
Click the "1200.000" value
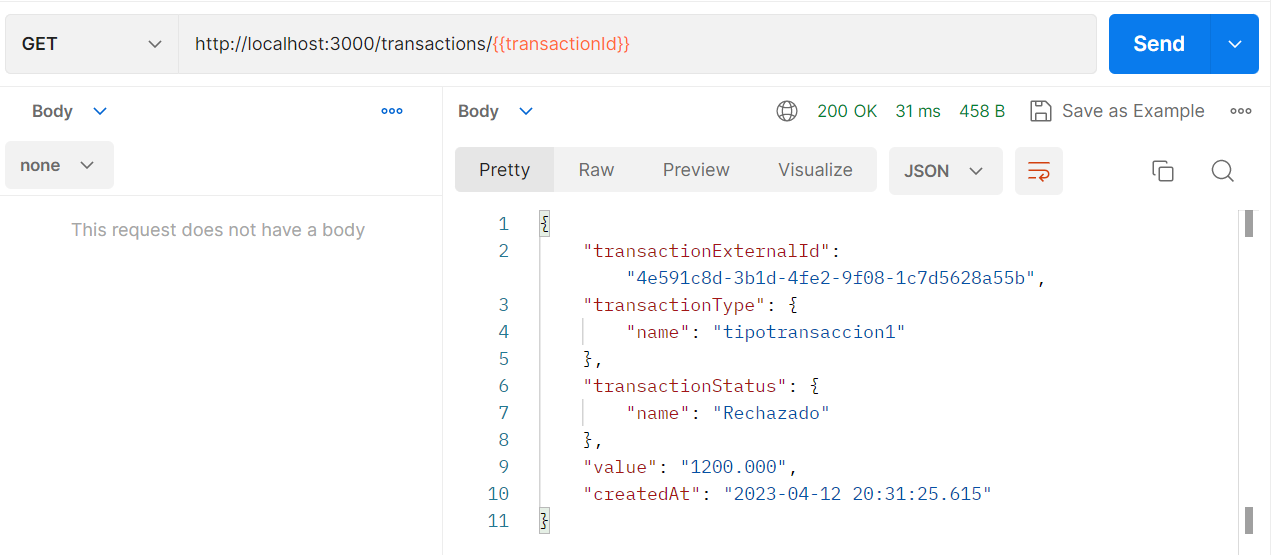734,467
